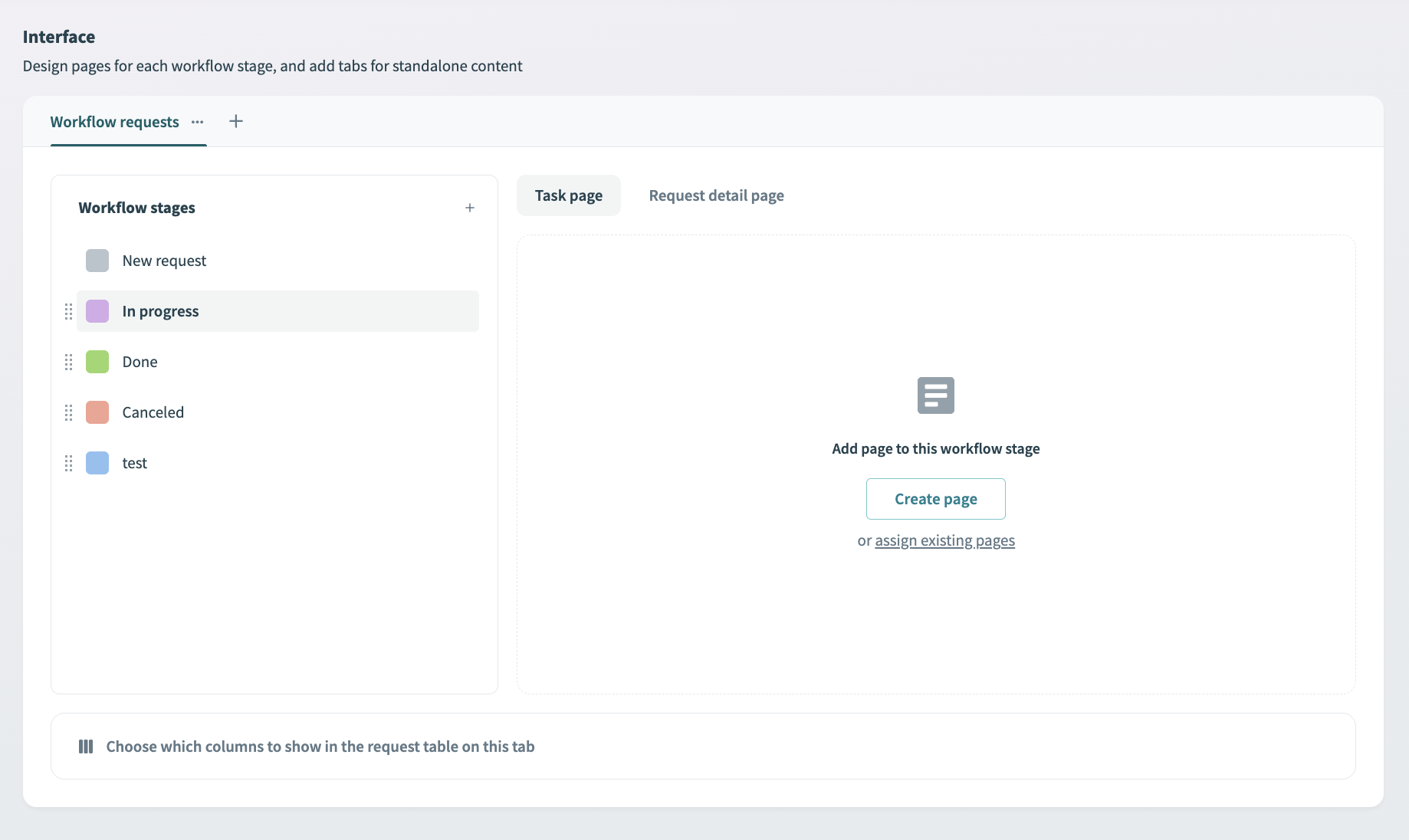Click the Create page button
This screenshot has height=840, width=1409.
[935, 498]
